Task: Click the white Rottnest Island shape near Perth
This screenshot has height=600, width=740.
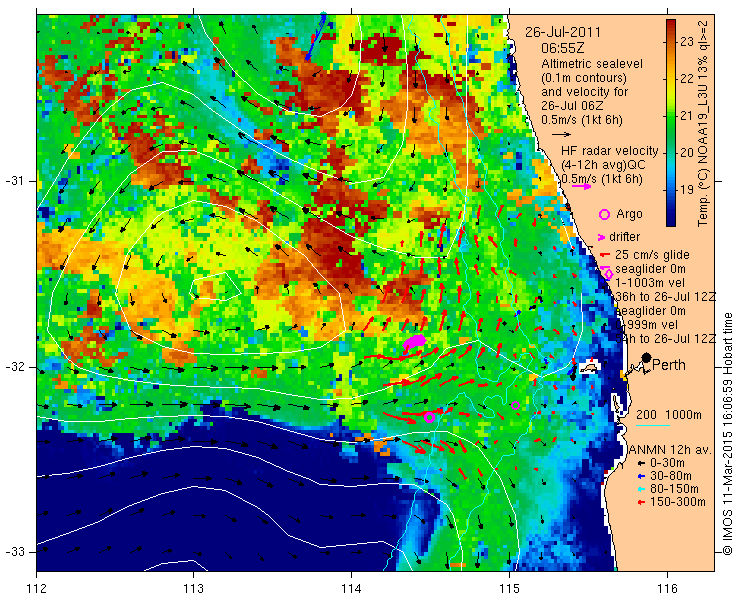Action: pos(588,368)
